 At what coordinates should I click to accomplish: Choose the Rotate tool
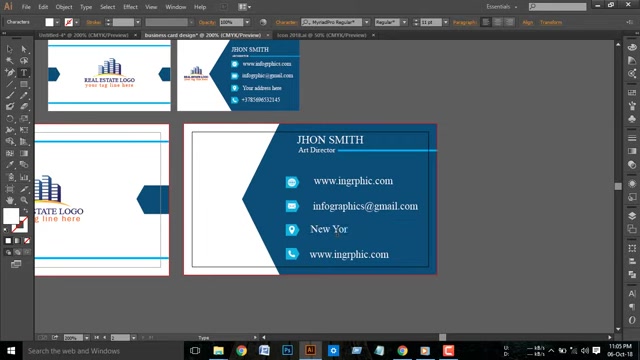point(10,119)
